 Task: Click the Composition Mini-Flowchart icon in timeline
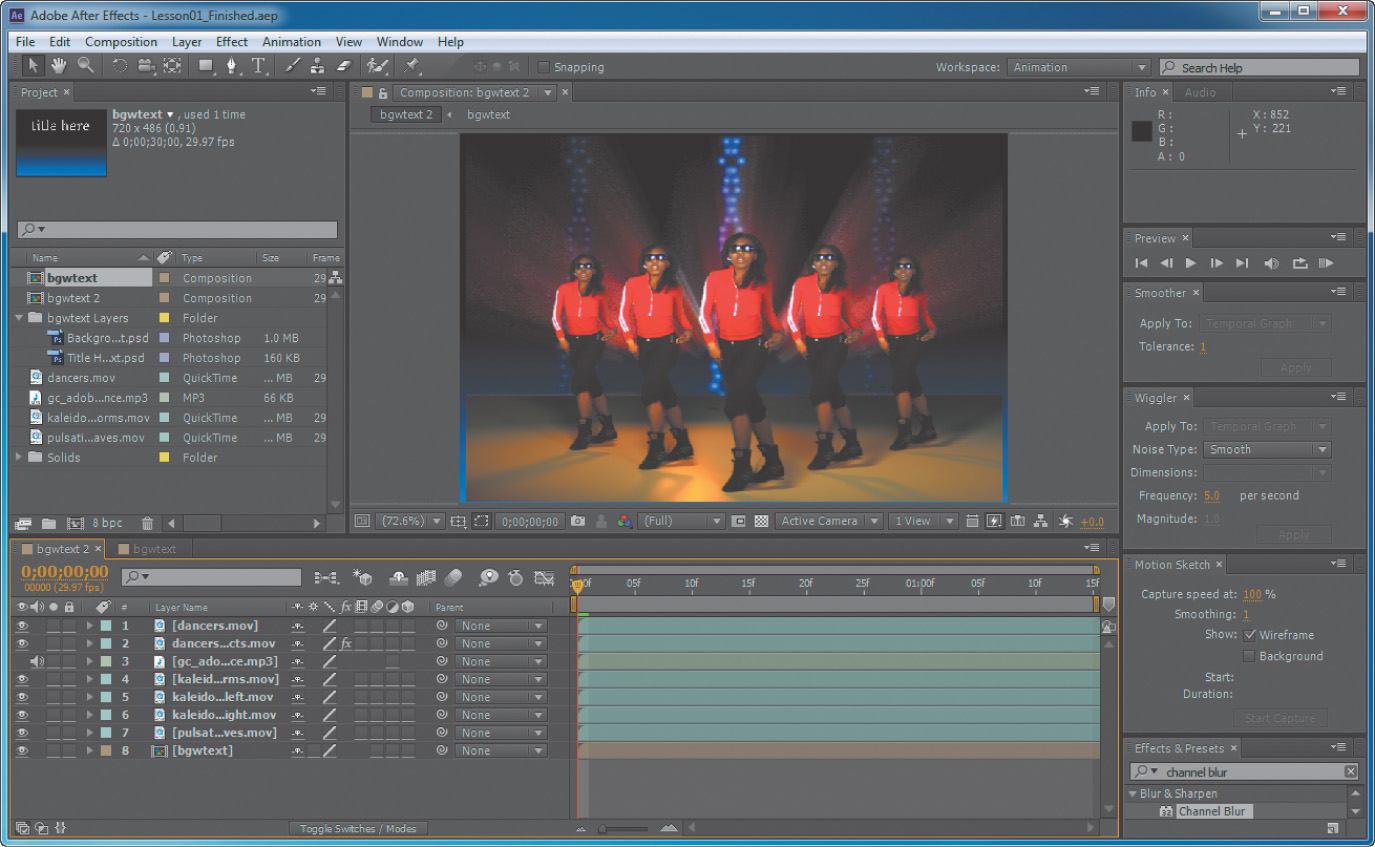(x=326, y=578)
